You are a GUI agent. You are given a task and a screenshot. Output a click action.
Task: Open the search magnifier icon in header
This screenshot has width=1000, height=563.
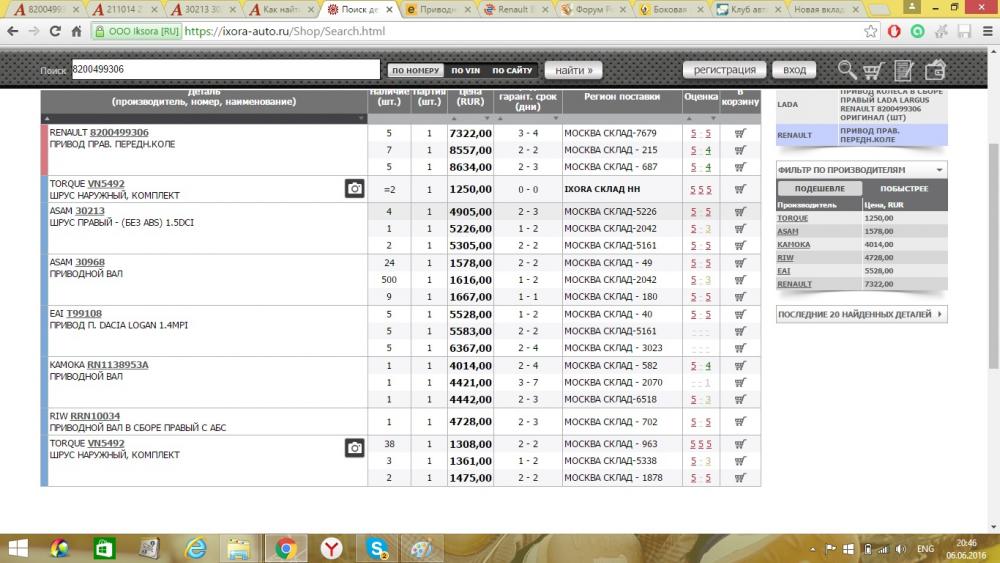coord(847,70)
